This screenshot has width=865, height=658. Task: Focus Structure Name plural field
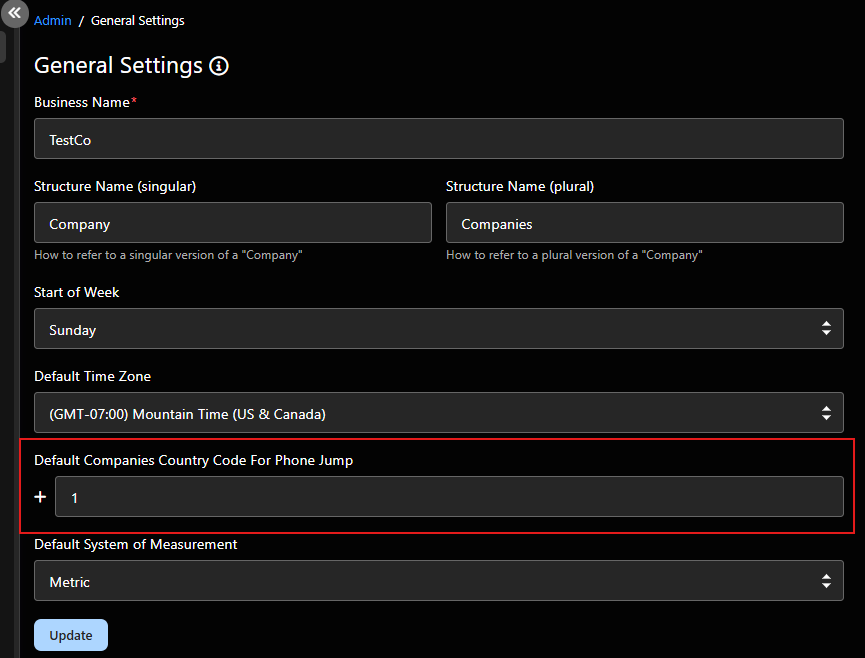point(644,223)
